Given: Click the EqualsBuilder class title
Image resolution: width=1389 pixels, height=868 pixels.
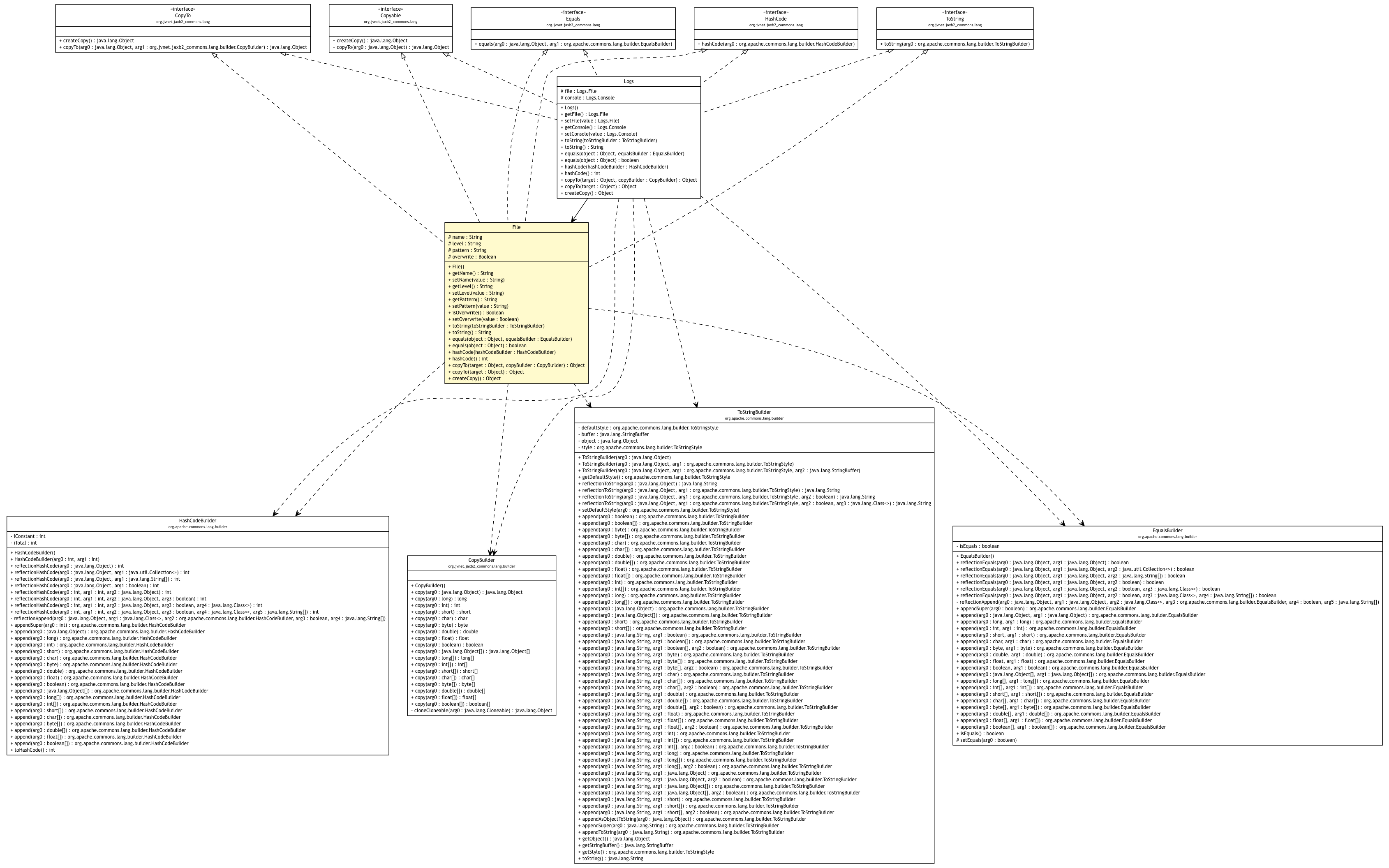Looking at the screenshot, I should pyautogui.click(x=1167, y=531).
